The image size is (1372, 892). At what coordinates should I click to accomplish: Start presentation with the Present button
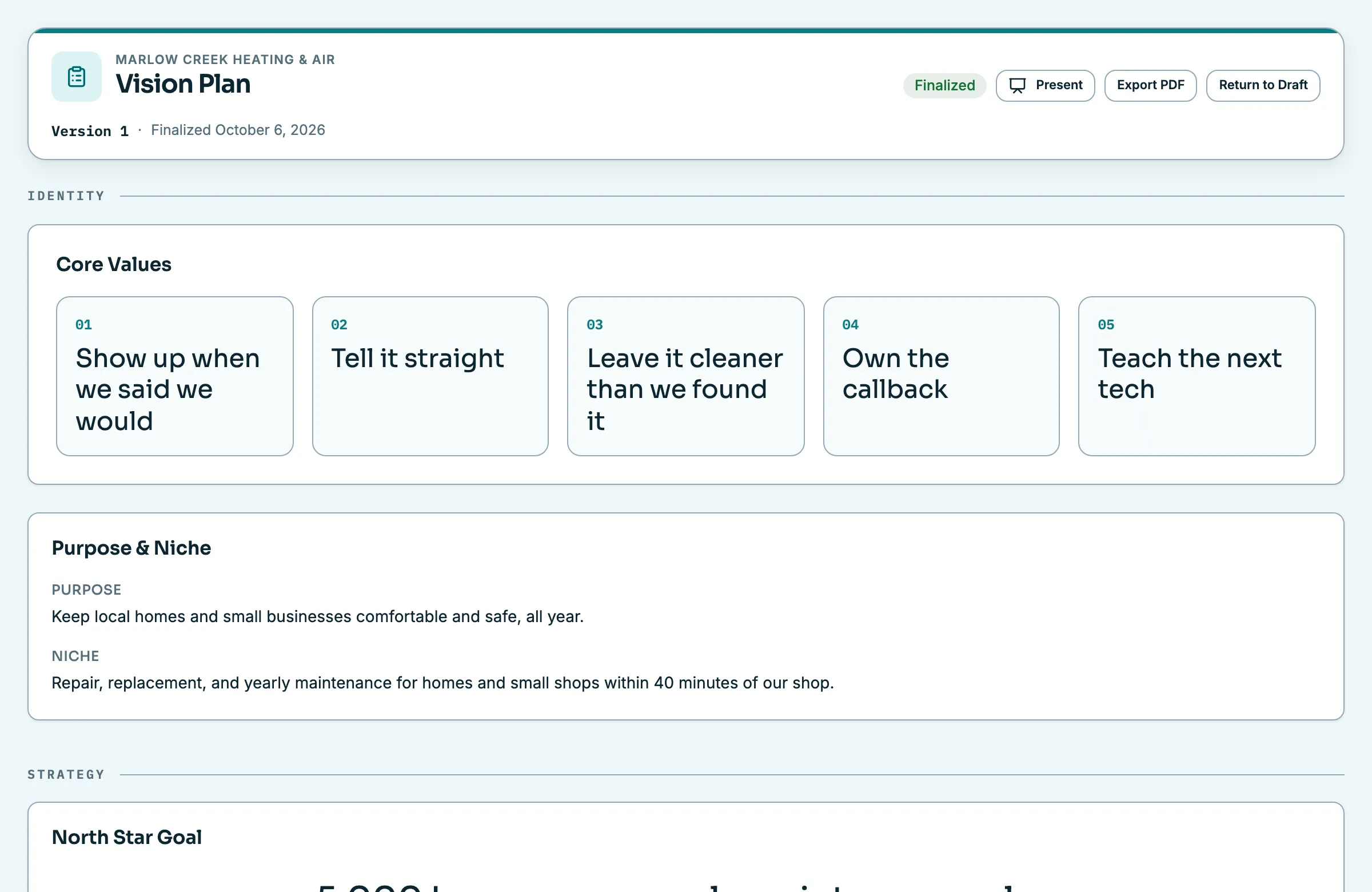tap(1045, 85)
